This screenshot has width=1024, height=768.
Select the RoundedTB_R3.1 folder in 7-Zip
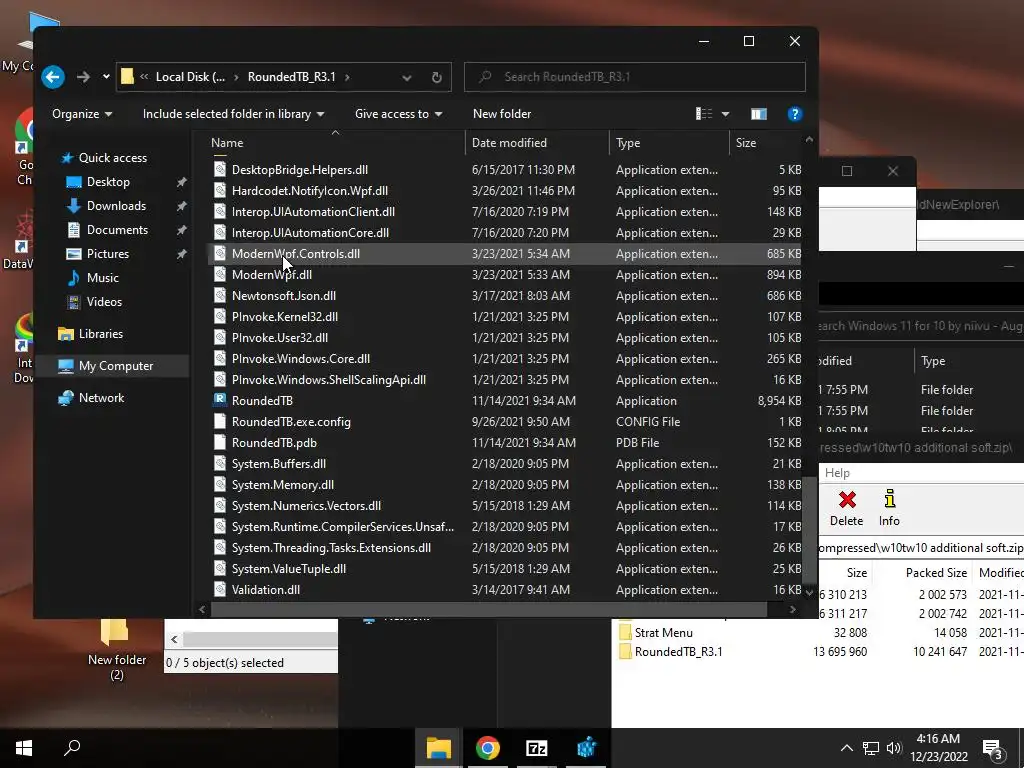pos(679,652)
